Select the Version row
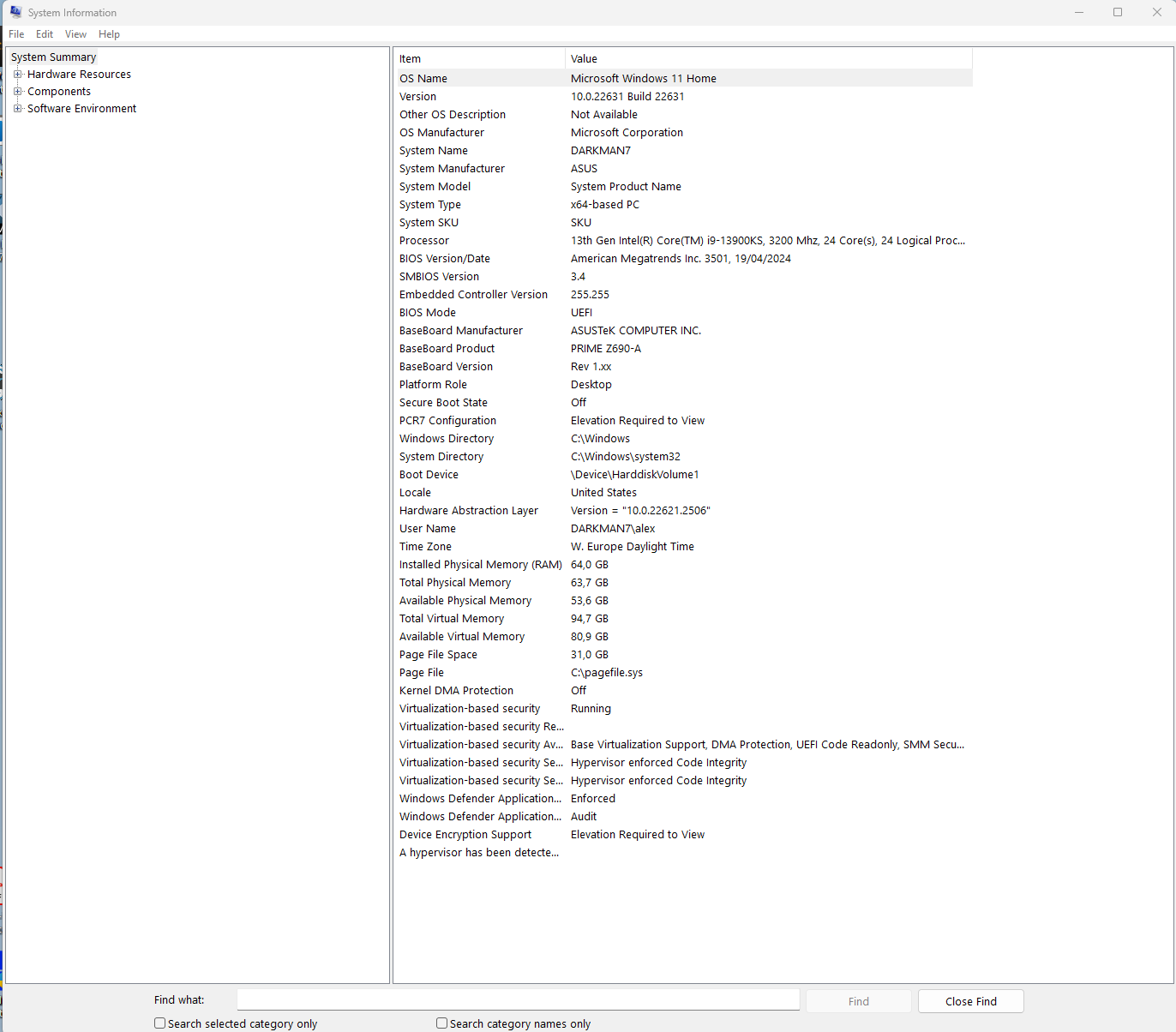 [x=683, y=97]
